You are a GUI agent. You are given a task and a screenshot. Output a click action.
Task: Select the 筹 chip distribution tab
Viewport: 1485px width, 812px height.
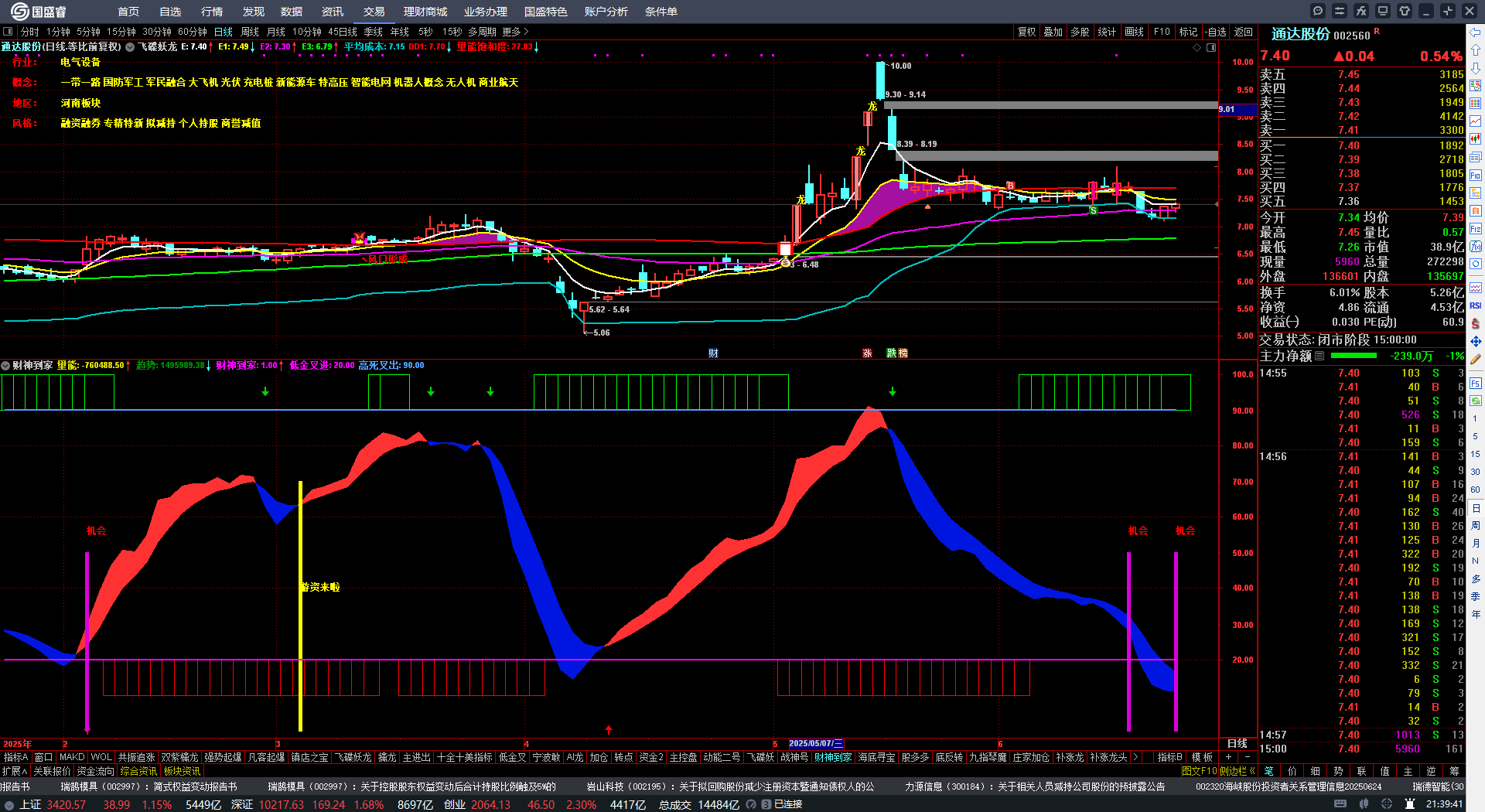click(x=1454, y=771)
